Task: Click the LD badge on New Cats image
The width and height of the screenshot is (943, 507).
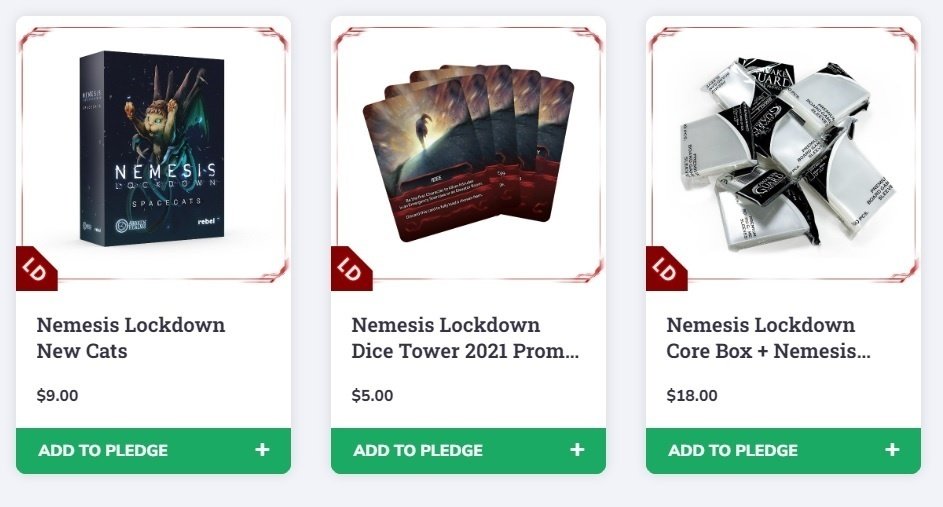Action: point(32,271)
